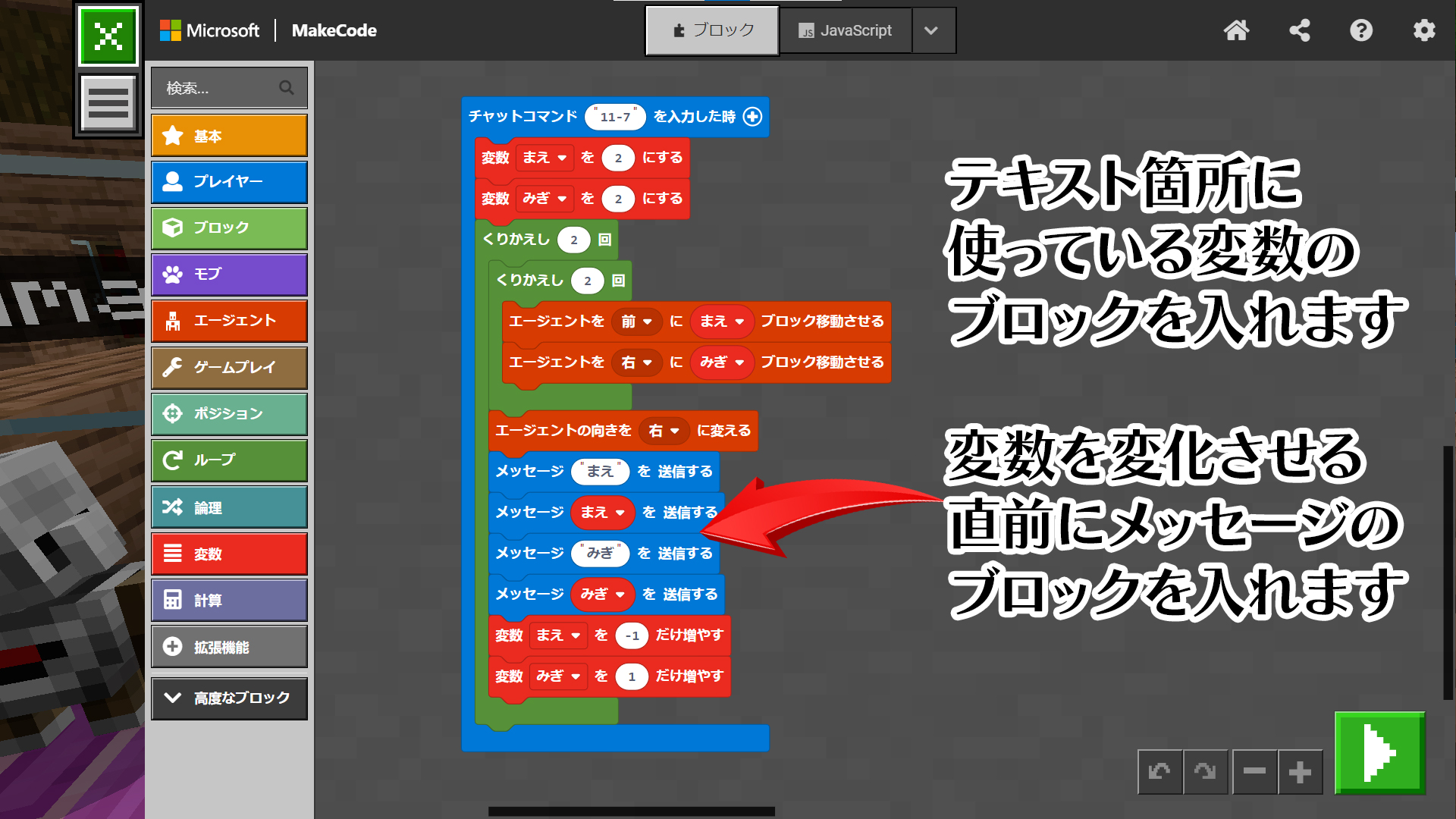The height and width of the screenshot is (819, 1456).
Task: Switch to the JavaScript editor tab
Action: [845, 30]
